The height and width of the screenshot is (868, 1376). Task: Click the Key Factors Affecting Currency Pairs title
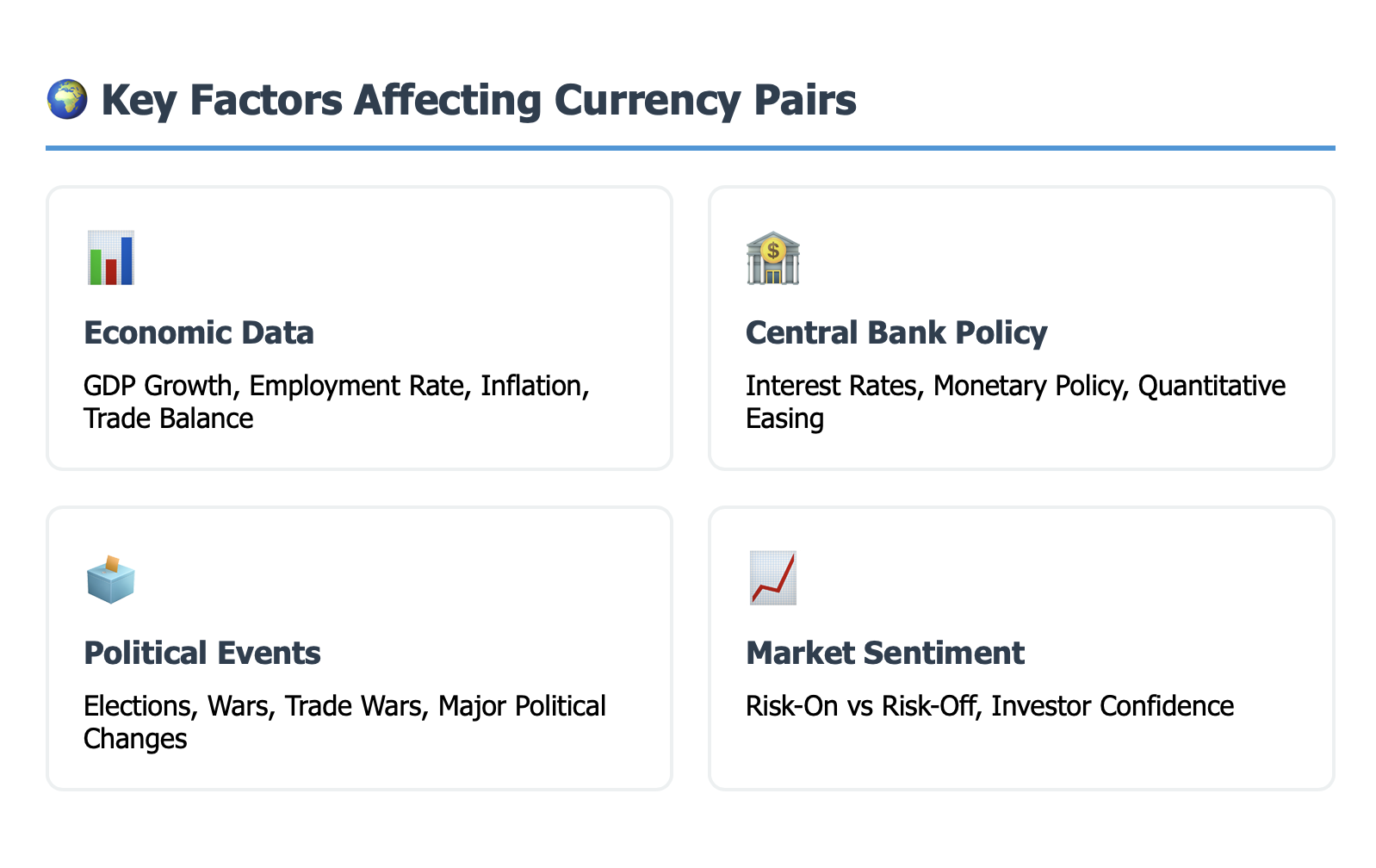coord(479,100)
